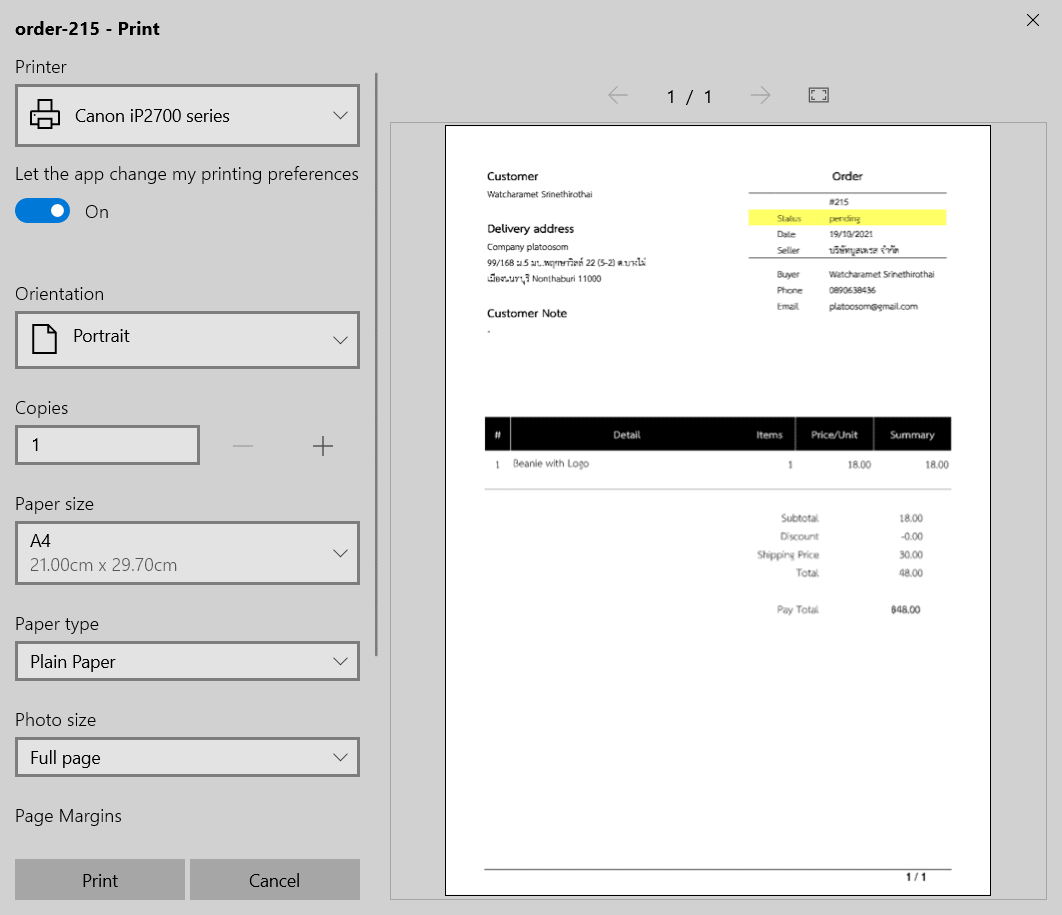Decrease copies with the minus button
The width and height of the screenshot is (1062, 915).
243,446
